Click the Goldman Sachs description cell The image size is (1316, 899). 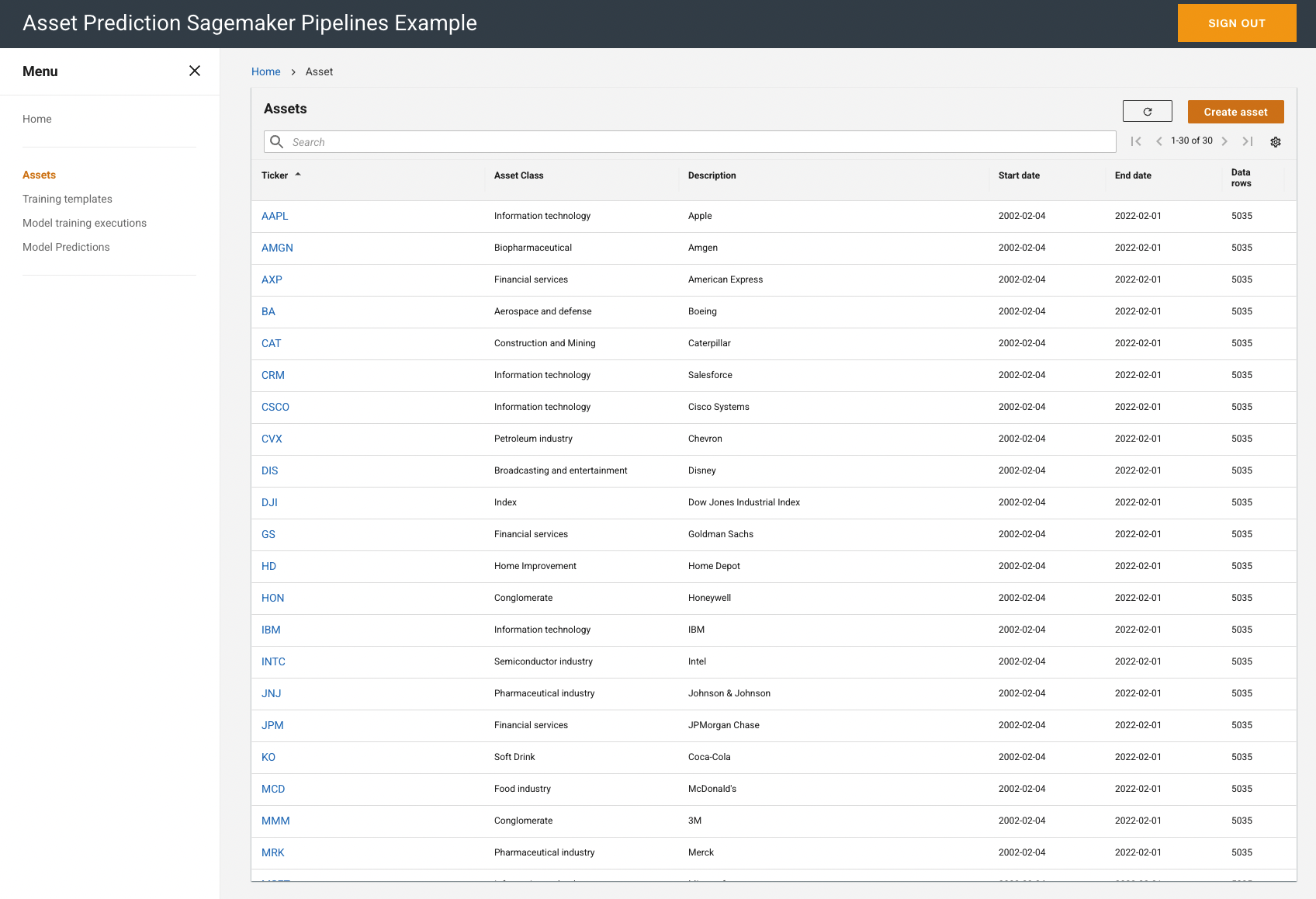coord(721,534)
